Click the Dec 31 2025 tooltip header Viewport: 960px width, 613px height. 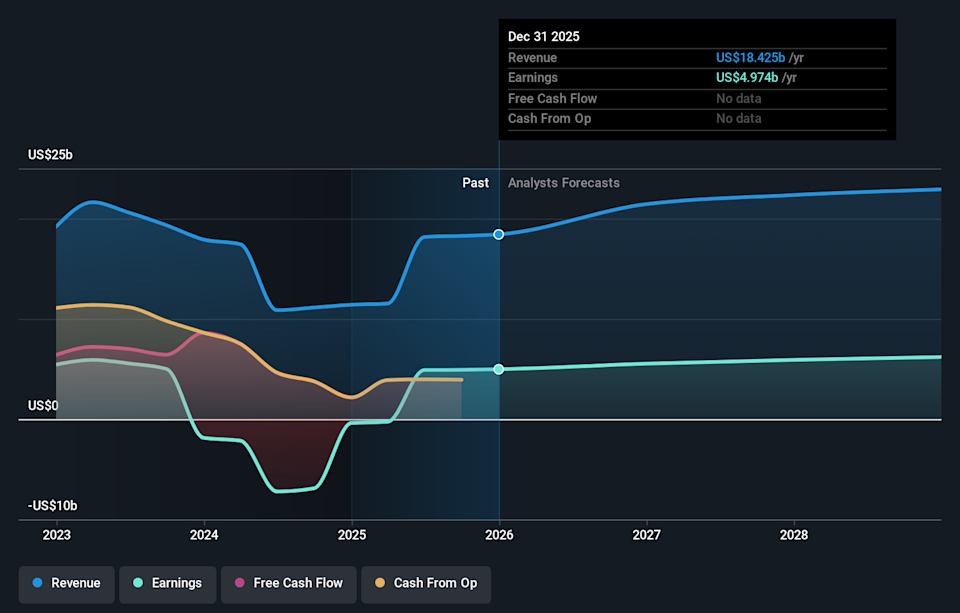(544, 36)
